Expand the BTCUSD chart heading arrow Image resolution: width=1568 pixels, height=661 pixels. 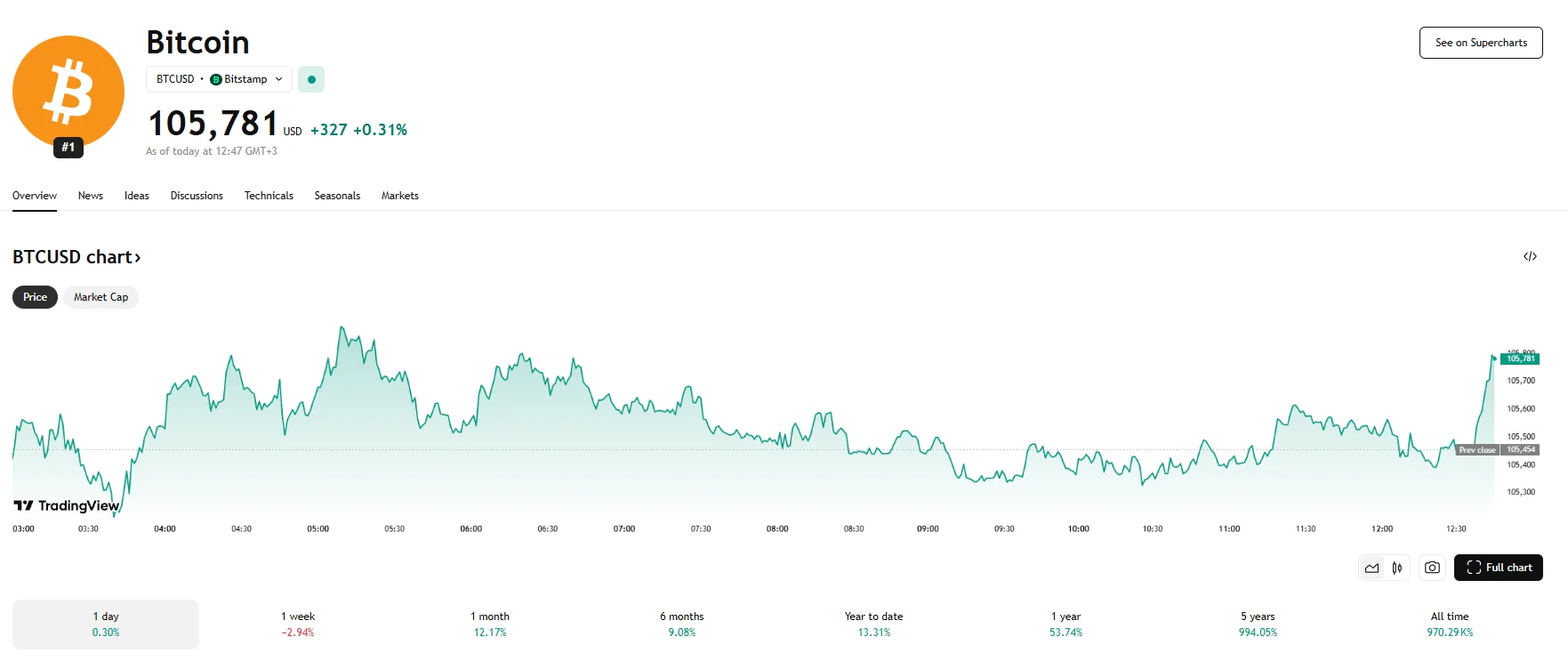tap(137, 258)
